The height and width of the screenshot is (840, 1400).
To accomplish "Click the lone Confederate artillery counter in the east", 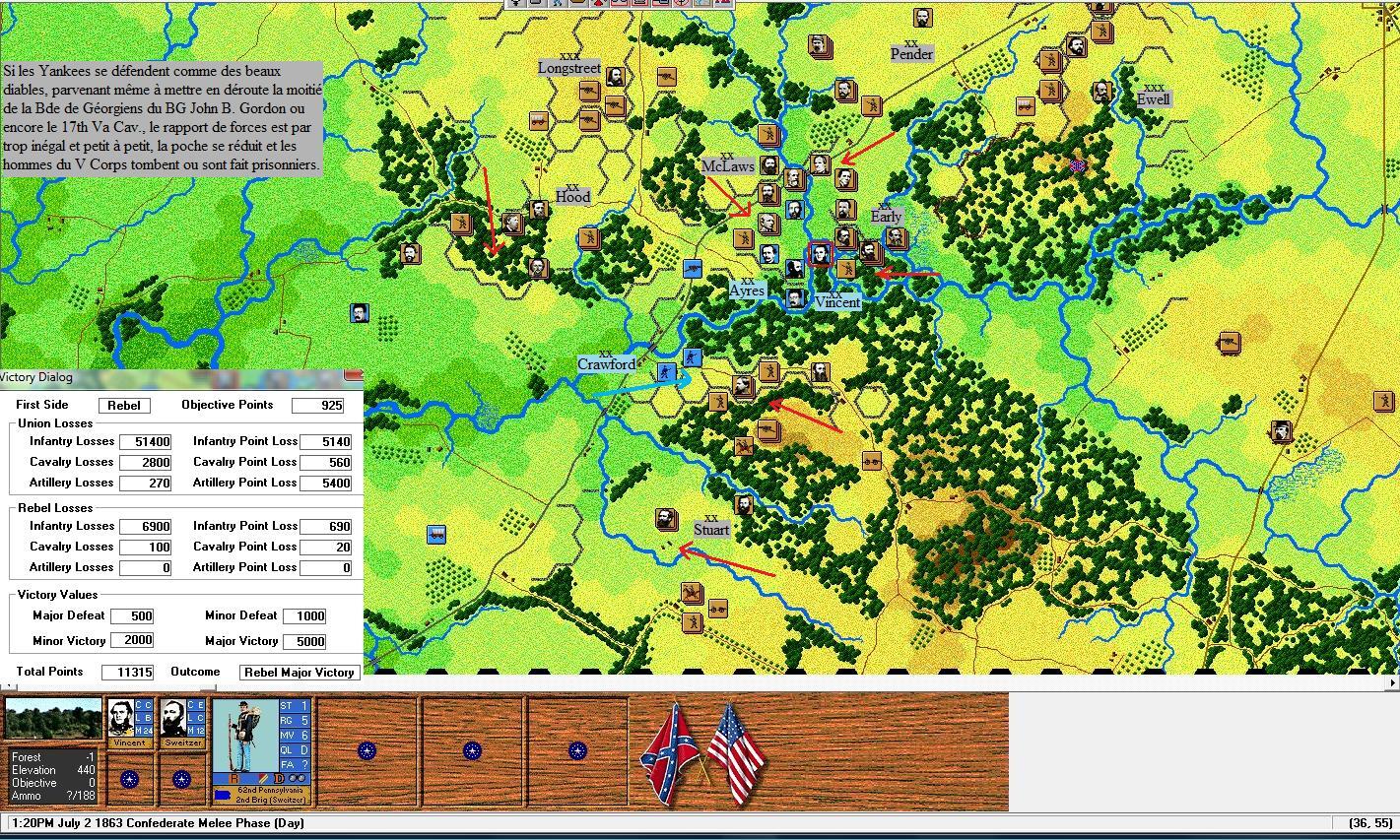I will pyautogui.click(x=1229, y=343).
